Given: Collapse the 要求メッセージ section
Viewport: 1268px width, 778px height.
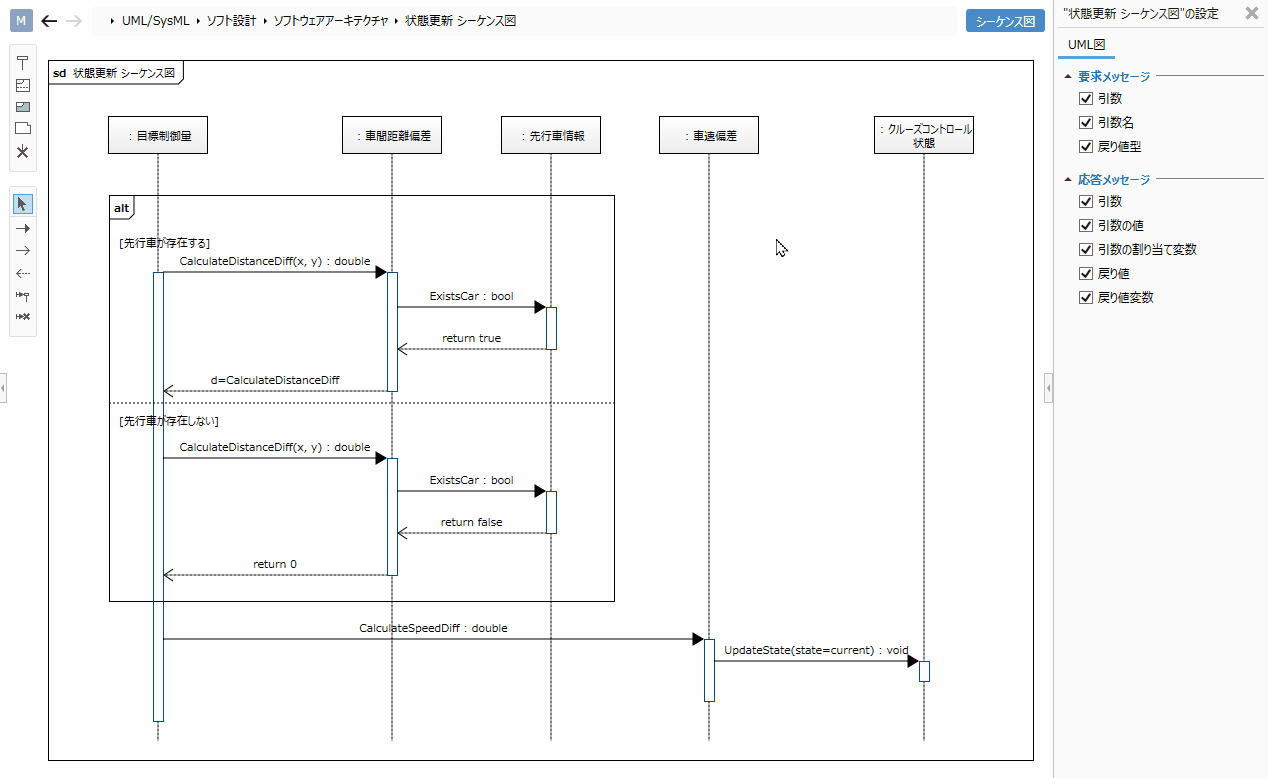Looking at the screenshot, I should tap(1068, 77).
